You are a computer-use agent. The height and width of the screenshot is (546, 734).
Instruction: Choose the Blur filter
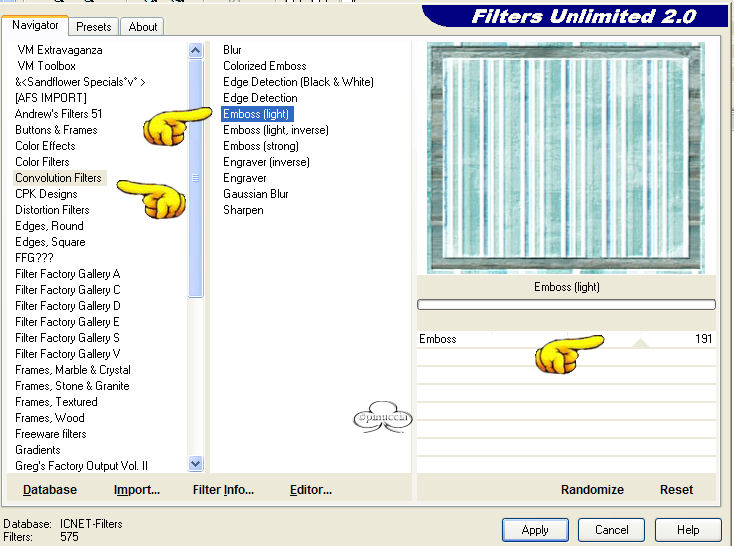coord(232,50)
